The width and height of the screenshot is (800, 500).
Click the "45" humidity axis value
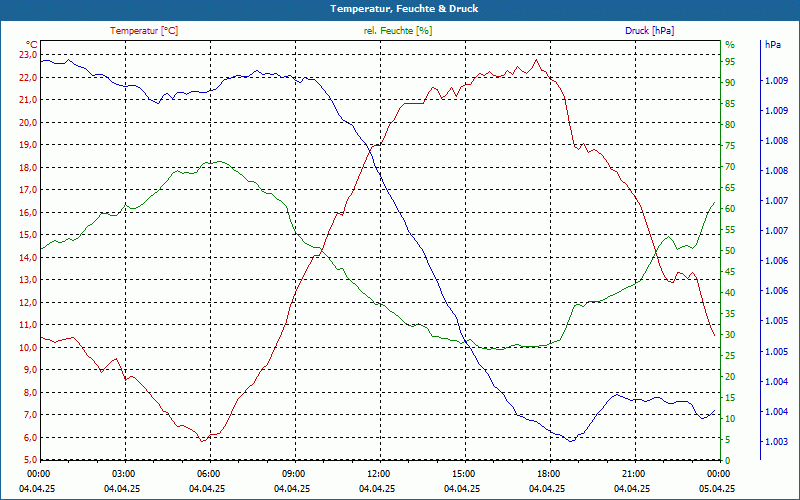tap(730, 272)
